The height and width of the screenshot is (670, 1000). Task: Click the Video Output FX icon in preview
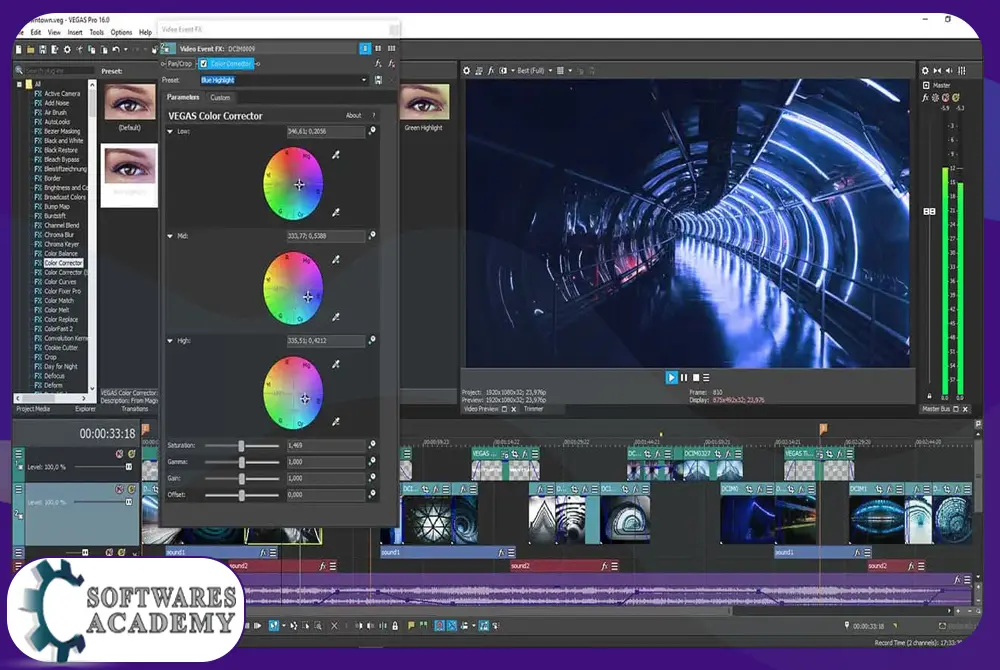pos(491,71)
